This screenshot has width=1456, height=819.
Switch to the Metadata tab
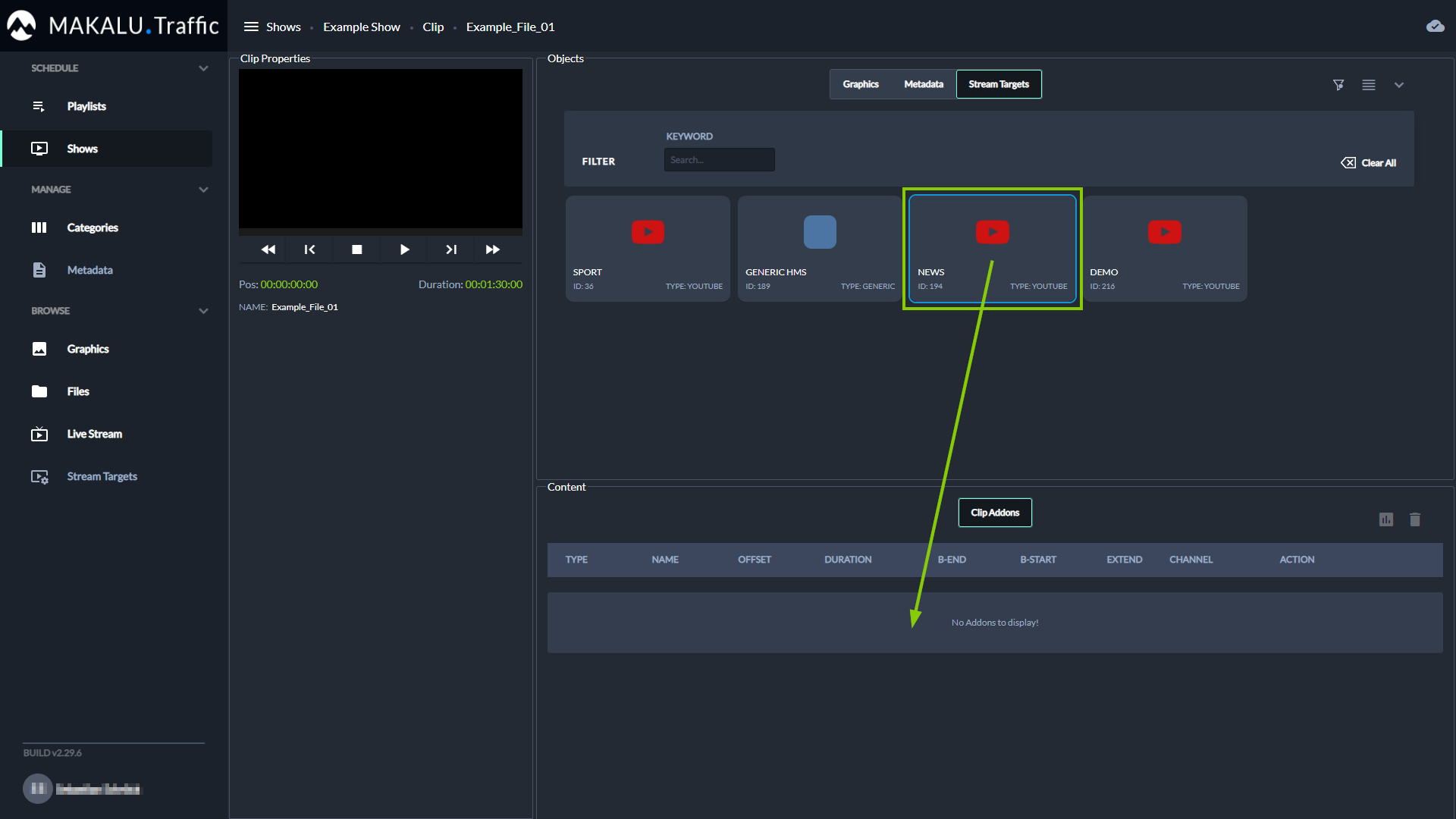point(924,84)
